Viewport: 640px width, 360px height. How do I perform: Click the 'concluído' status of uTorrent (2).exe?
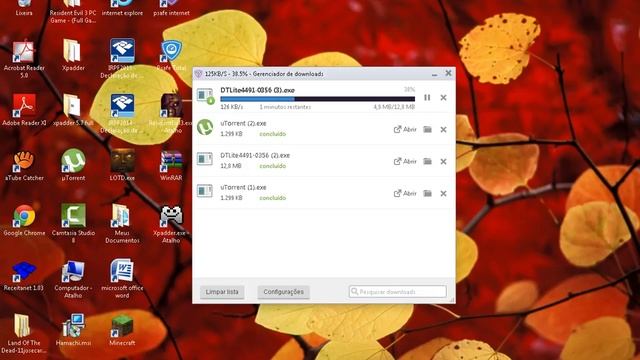pyautogui.click(x=273, y=134)
